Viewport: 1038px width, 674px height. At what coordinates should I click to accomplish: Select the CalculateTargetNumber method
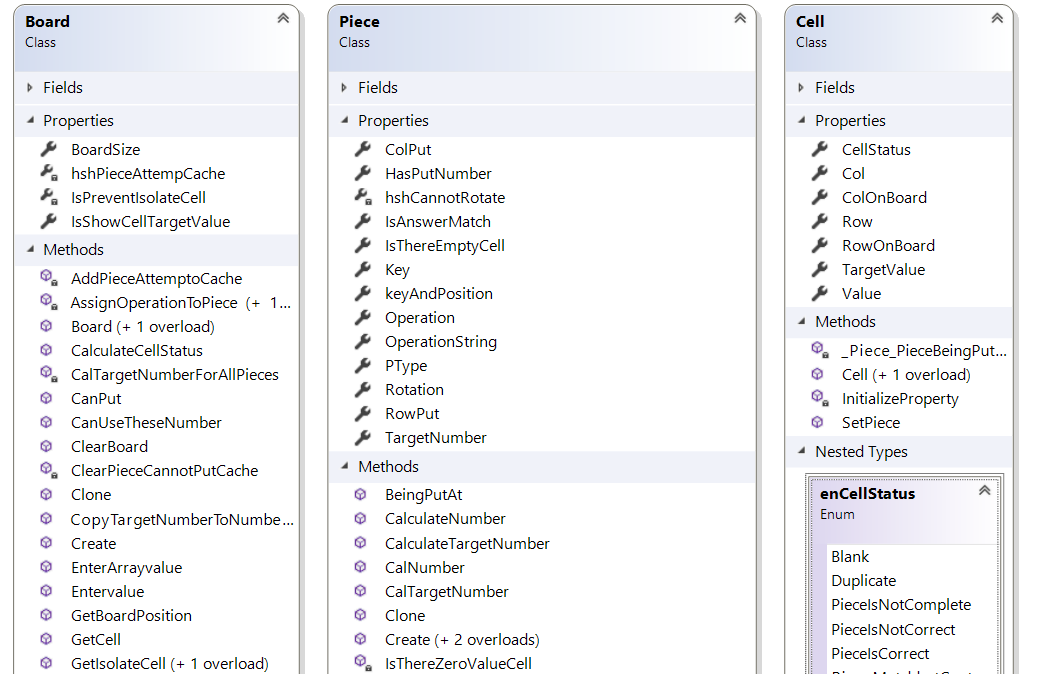467,544
